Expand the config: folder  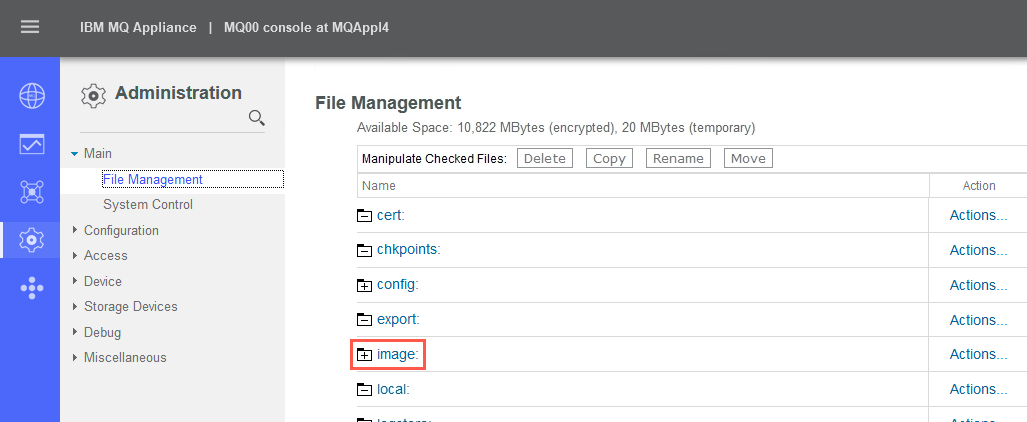tap(364, 286)
